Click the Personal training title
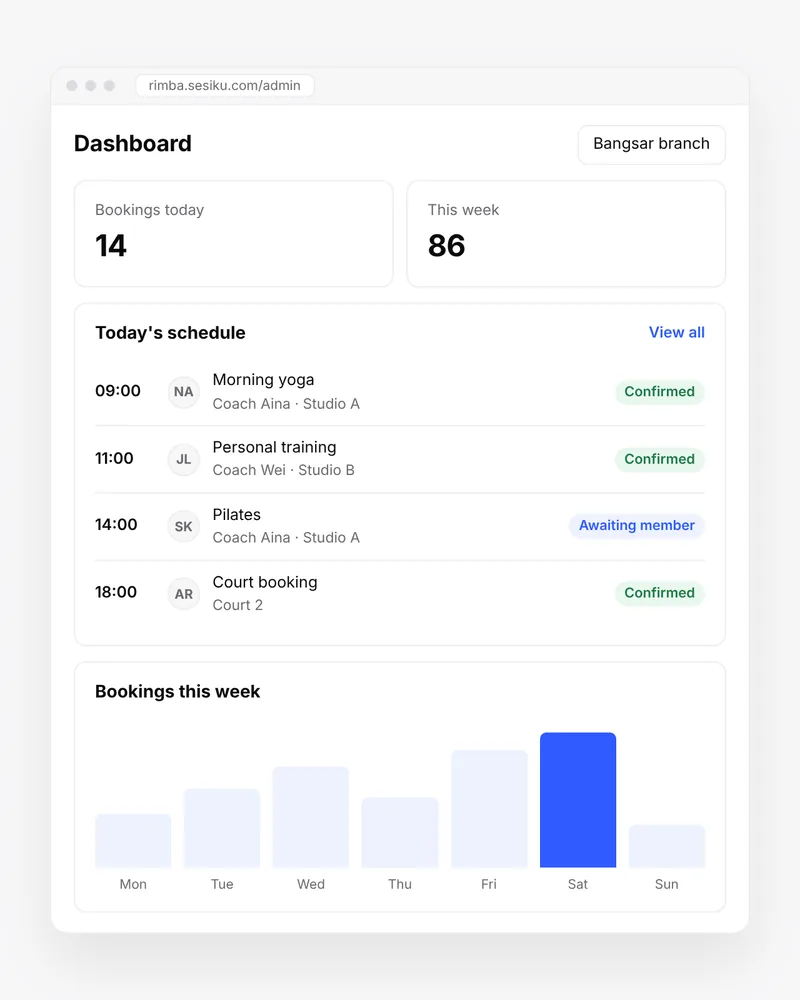800x1000 pixels. pos(274,447)
